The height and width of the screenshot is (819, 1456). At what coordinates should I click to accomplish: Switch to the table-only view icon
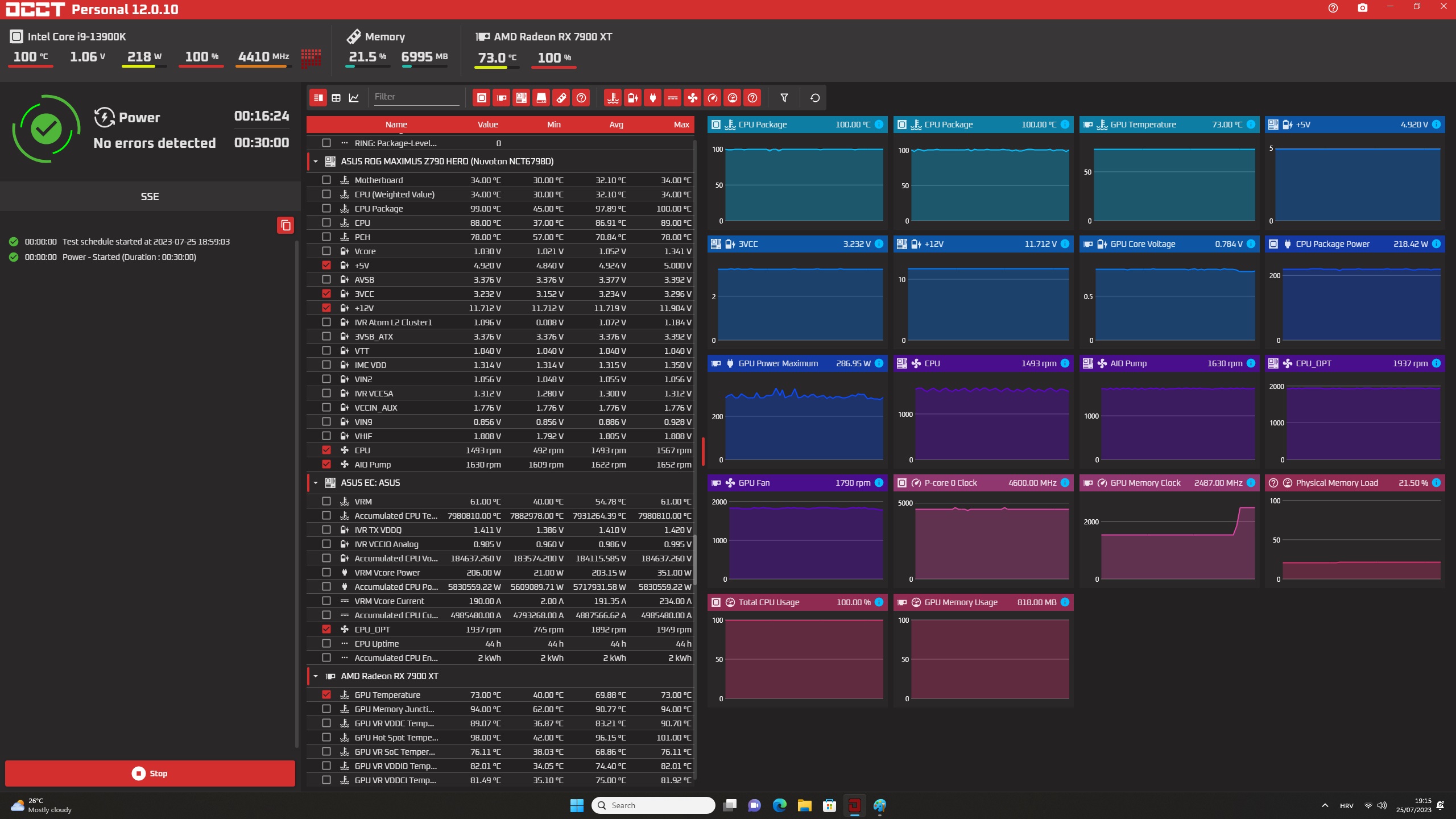point(336,98)
